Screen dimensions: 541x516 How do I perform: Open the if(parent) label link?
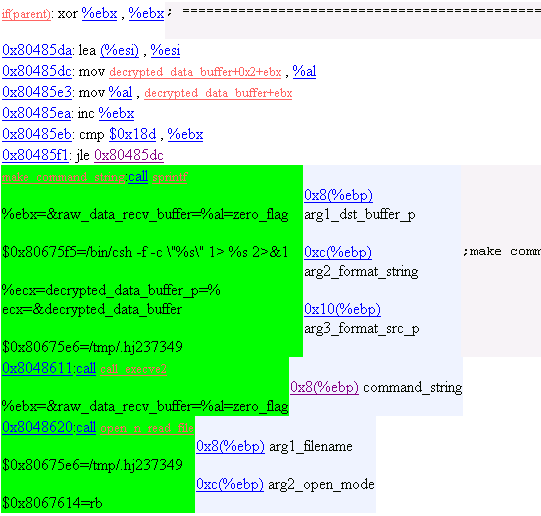[26, 14]
